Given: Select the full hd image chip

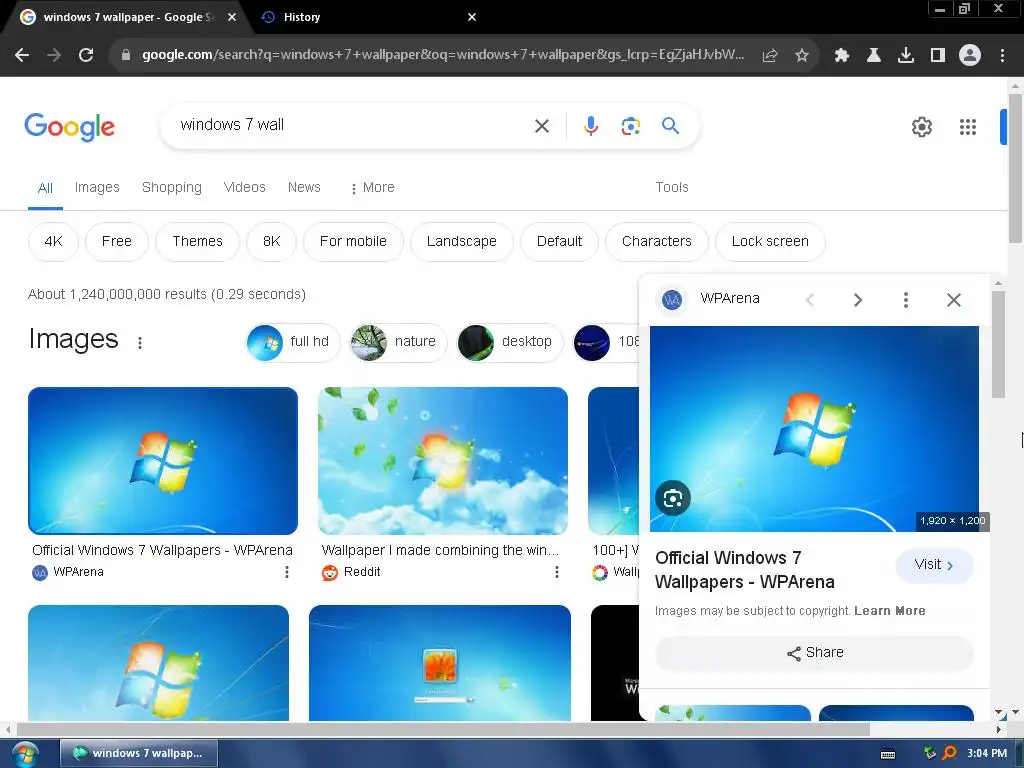Looking at the screenshot, I should (293, 342).
